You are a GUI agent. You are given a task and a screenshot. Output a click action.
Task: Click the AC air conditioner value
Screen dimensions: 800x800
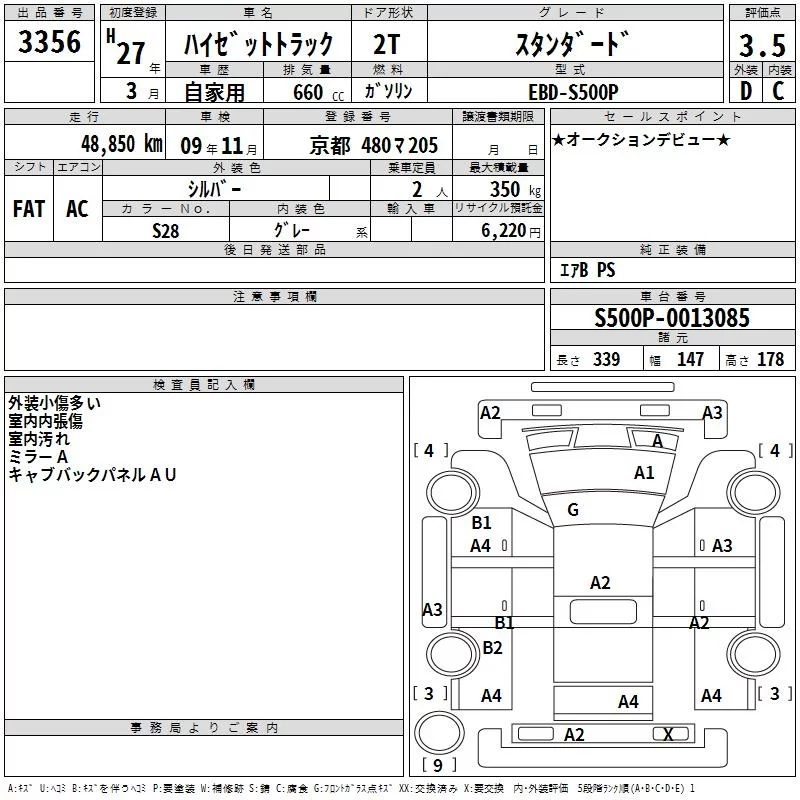78,209
